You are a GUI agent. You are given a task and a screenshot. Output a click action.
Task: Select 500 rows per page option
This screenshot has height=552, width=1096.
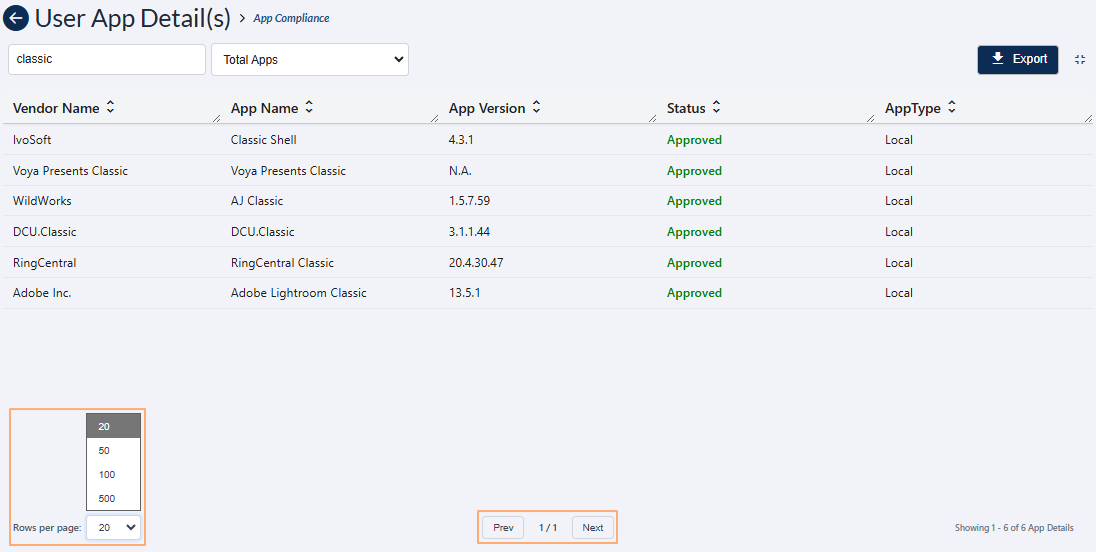coord(113,498)
